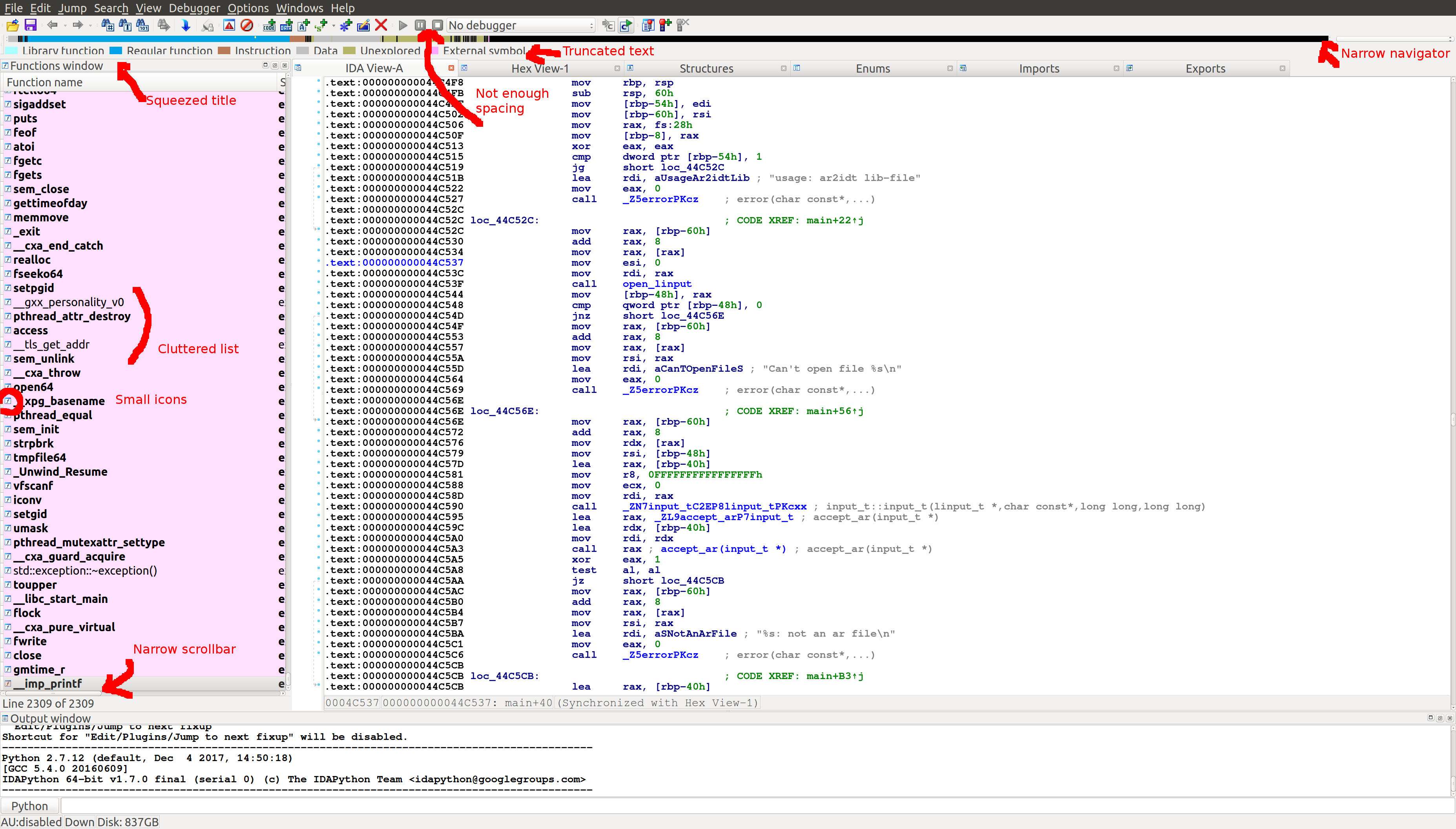Start the process with the play button

point(403,25)
